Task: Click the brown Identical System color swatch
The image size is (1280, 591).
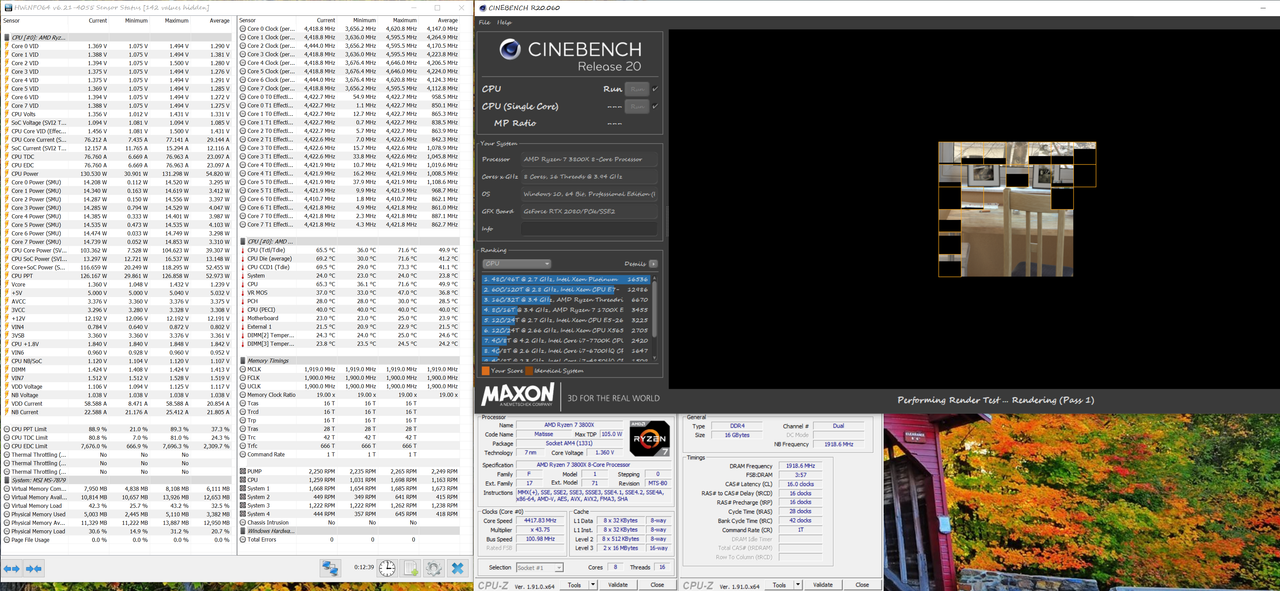Action: (x=530, y=371)
